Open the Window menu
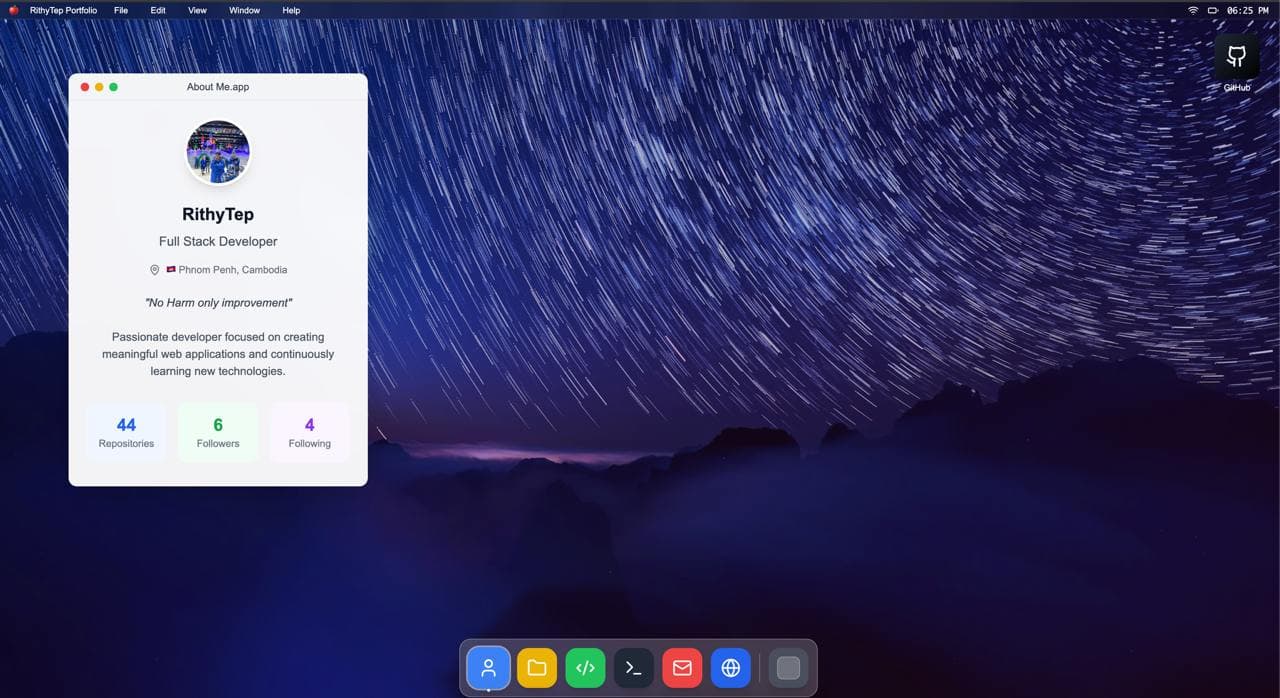The image size is (1280, 698). [244, 10]
